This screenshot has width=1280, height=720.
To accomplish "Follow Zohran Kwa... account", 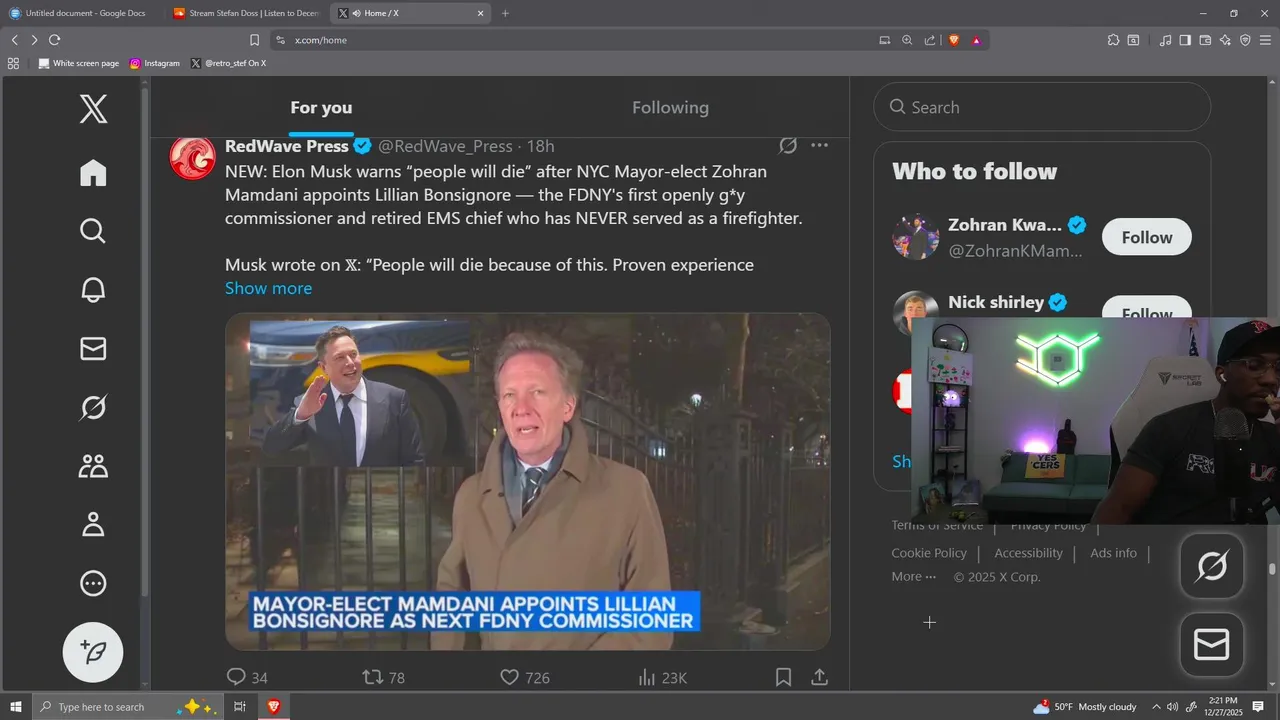I will pos(1146,237).
